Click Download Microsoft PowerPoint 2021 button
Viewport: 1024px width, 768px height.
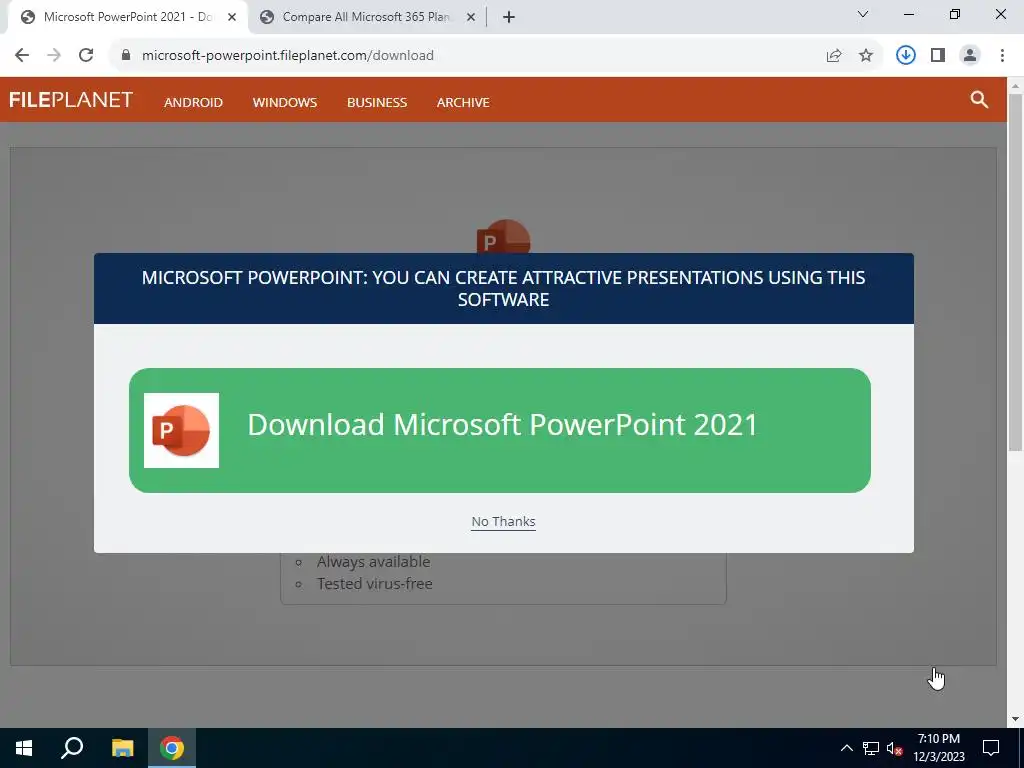click(500, 430)
